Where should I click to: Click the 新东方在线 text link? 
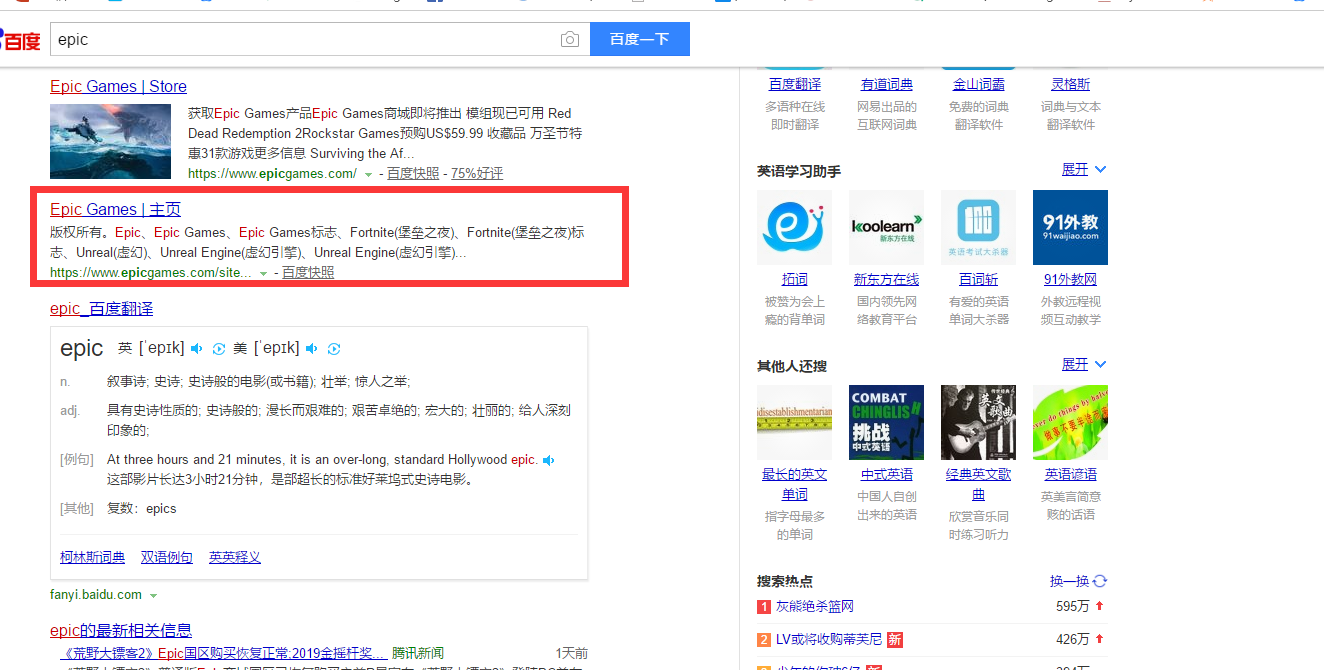tap(886, 280)
